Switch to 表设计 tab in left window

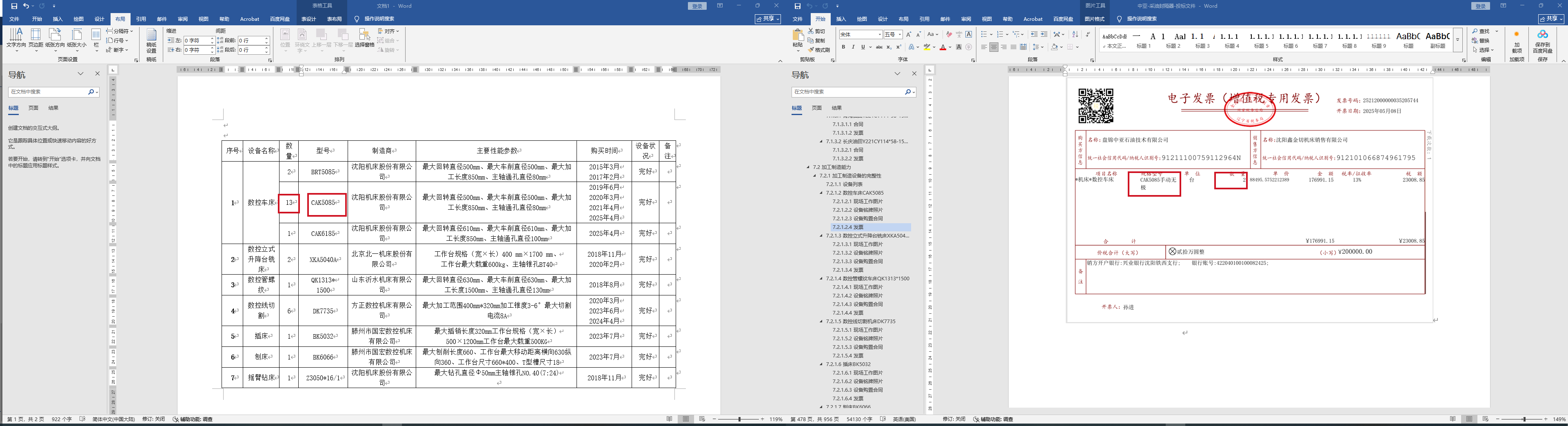308,19
